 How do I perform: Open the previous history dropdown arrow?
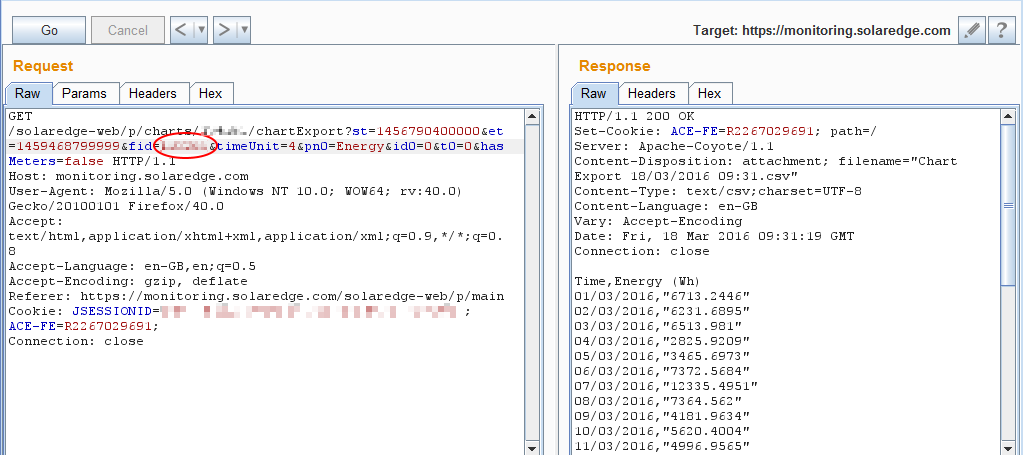201,30
